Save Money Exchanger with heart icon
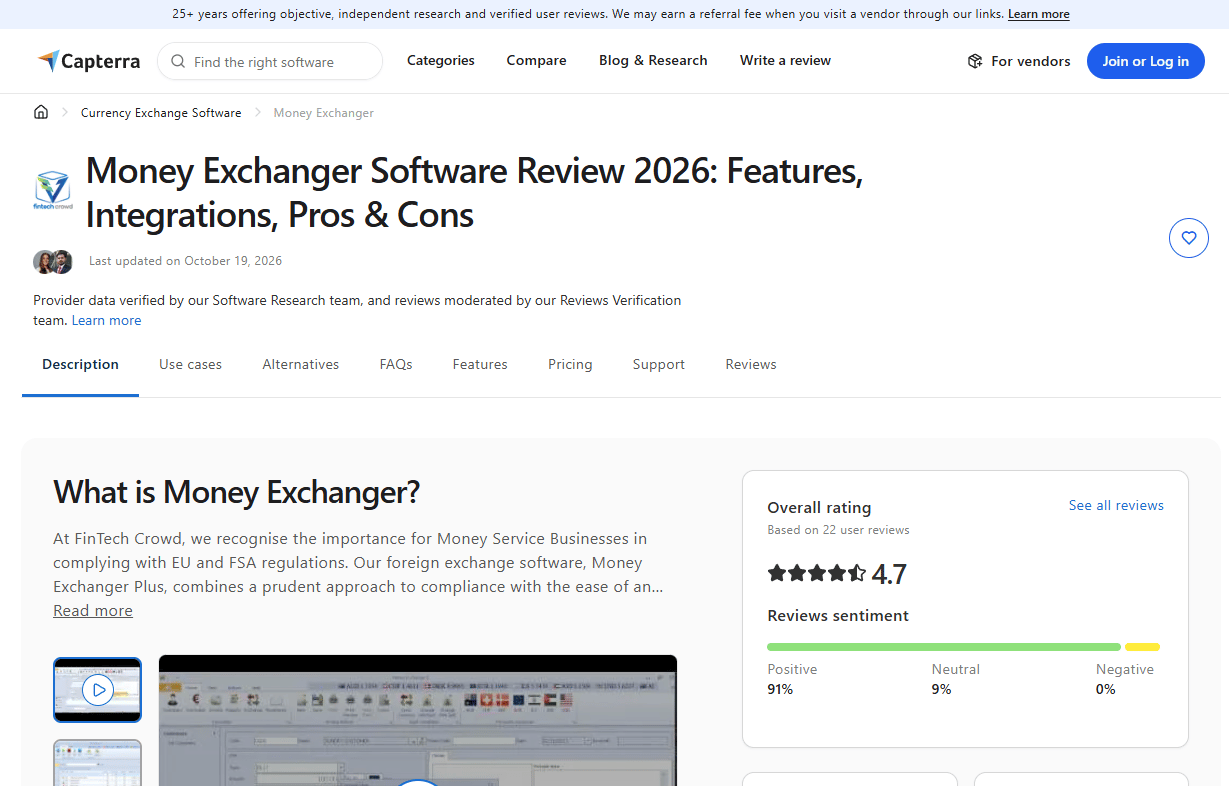1229x786 pixels. pos(1189,238)
